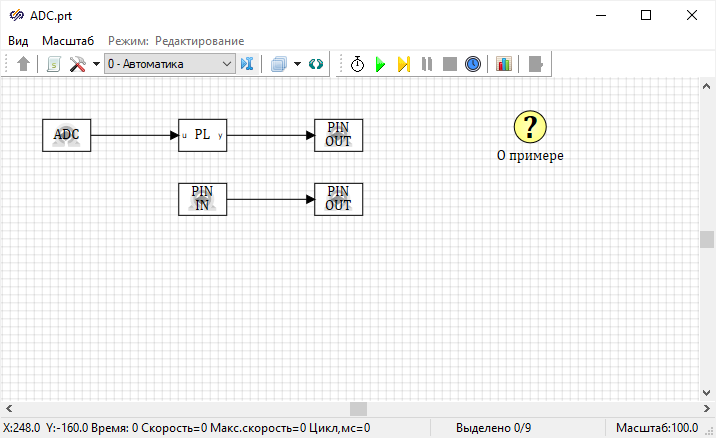The width and height of the screenshot is (716, 438).
Task: Open the script page icon
Action: pyautogui.click(x=54, y=64)
